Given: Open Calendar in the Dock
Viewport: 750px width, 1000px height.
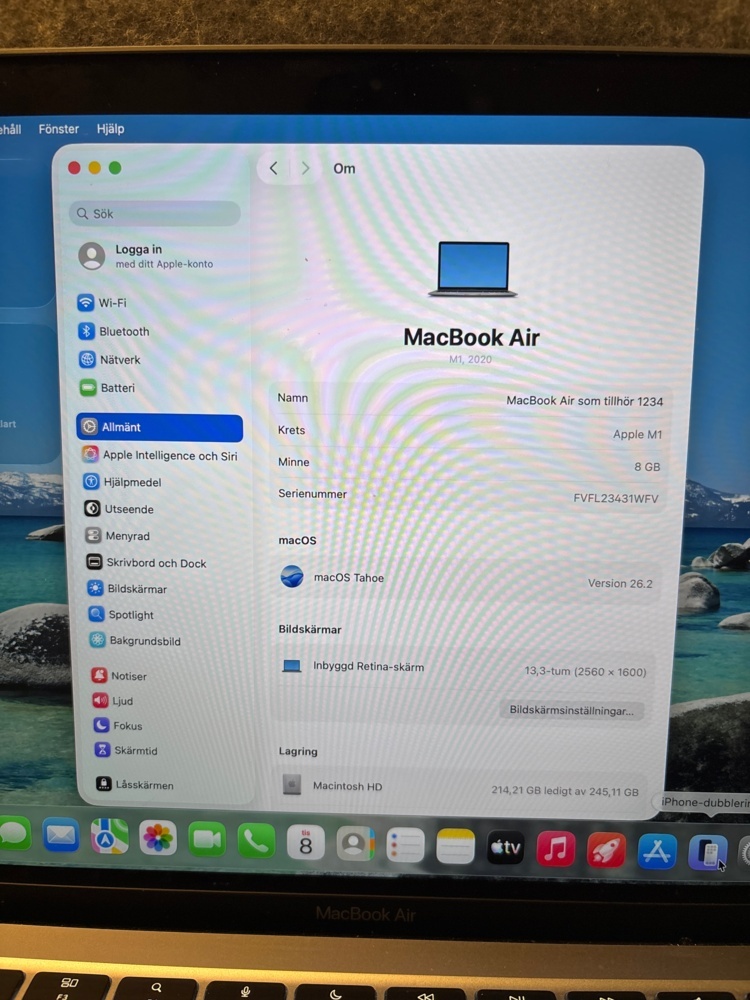Looking at the screenshot, I should 305,842.
